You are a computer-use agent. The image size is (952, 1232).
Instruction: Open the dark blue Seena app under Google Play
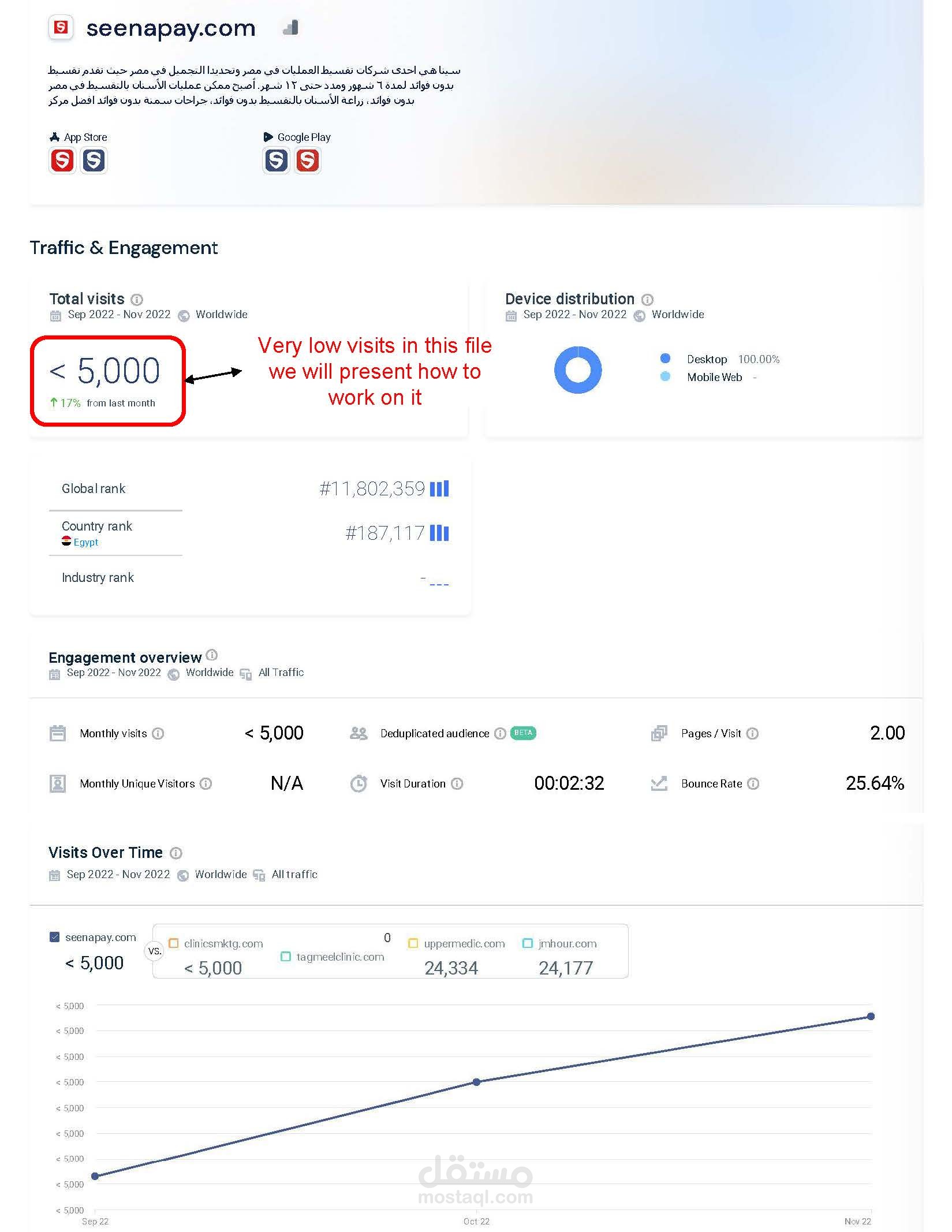coord(276,160)
